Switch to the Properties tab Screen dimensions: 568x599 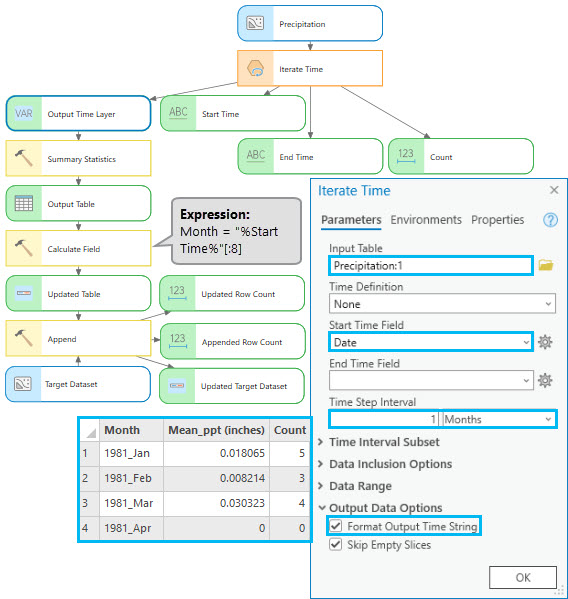coord(497,220)
